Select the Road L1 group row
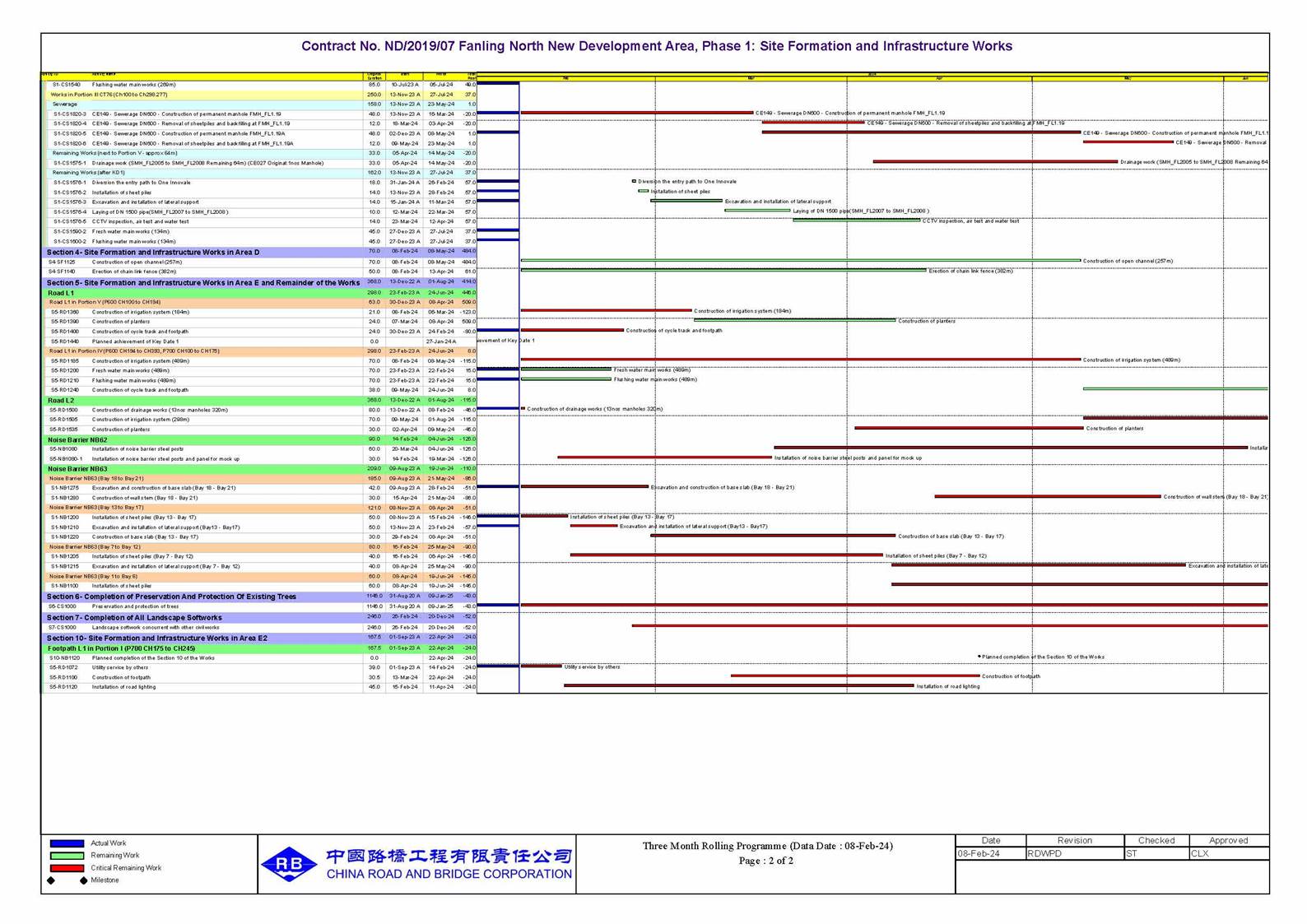Viewport: 1307px width, 924px height. [61, 293]
